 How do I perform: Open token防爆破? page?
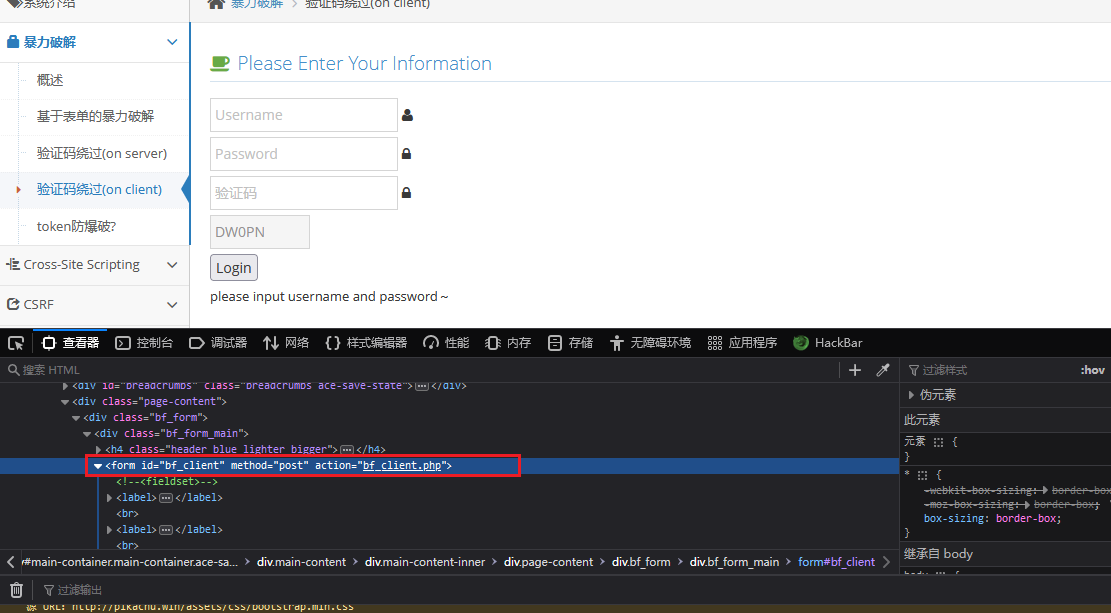click(x=76, y=226)
